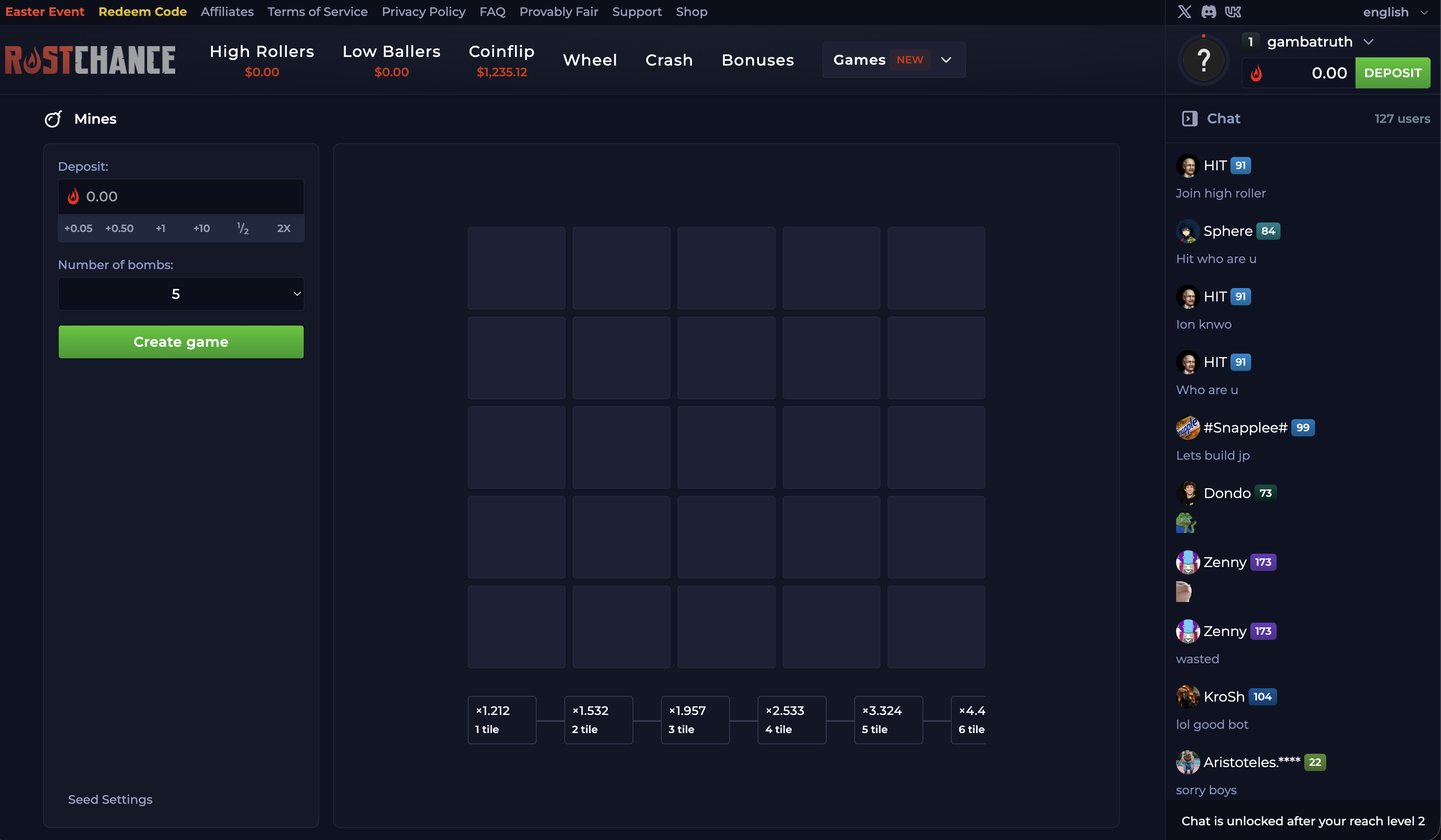Click Aristoteles chat avatar

tap(1188, 762)
